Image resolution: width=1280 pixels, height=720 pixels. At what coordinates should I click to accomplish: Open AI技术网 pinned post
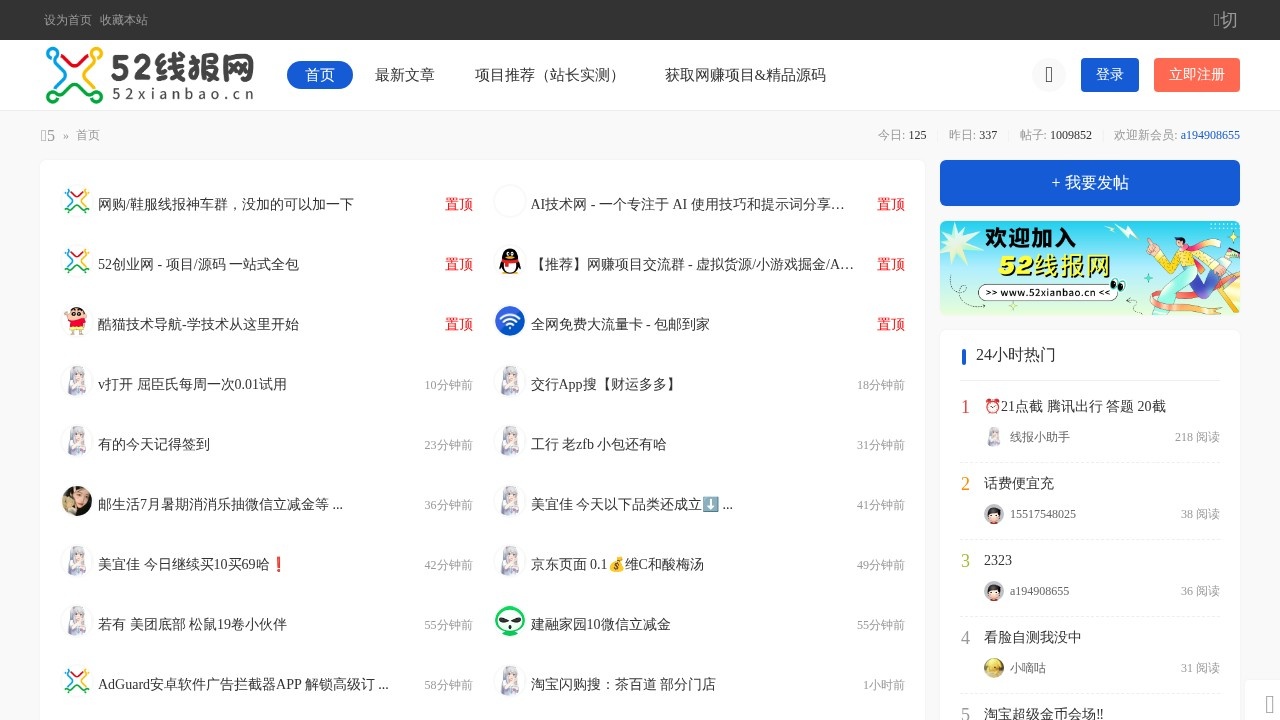688,204
